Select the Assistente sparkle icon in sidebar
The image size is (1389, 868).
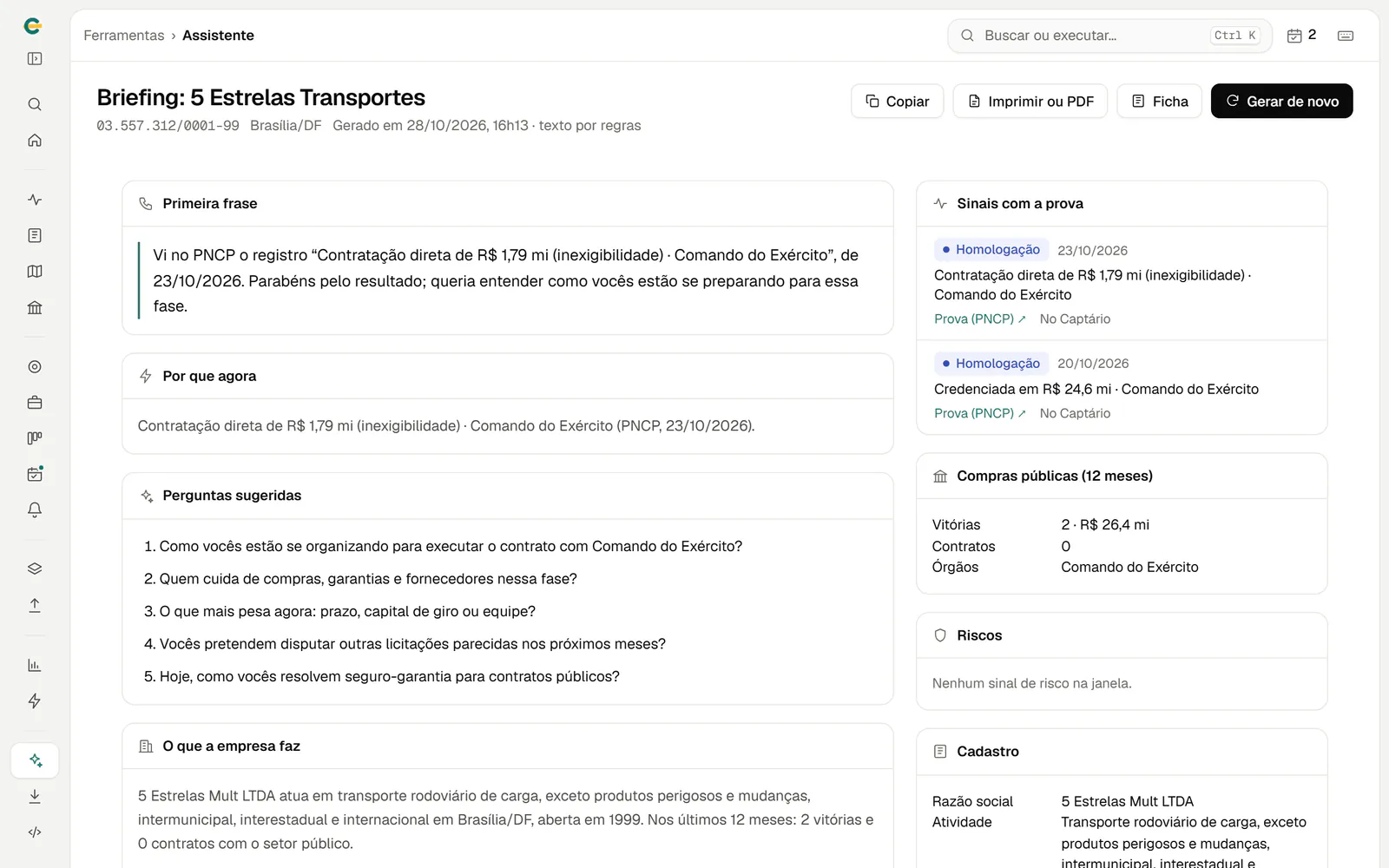pyautogui.click(x=35, y=760)
